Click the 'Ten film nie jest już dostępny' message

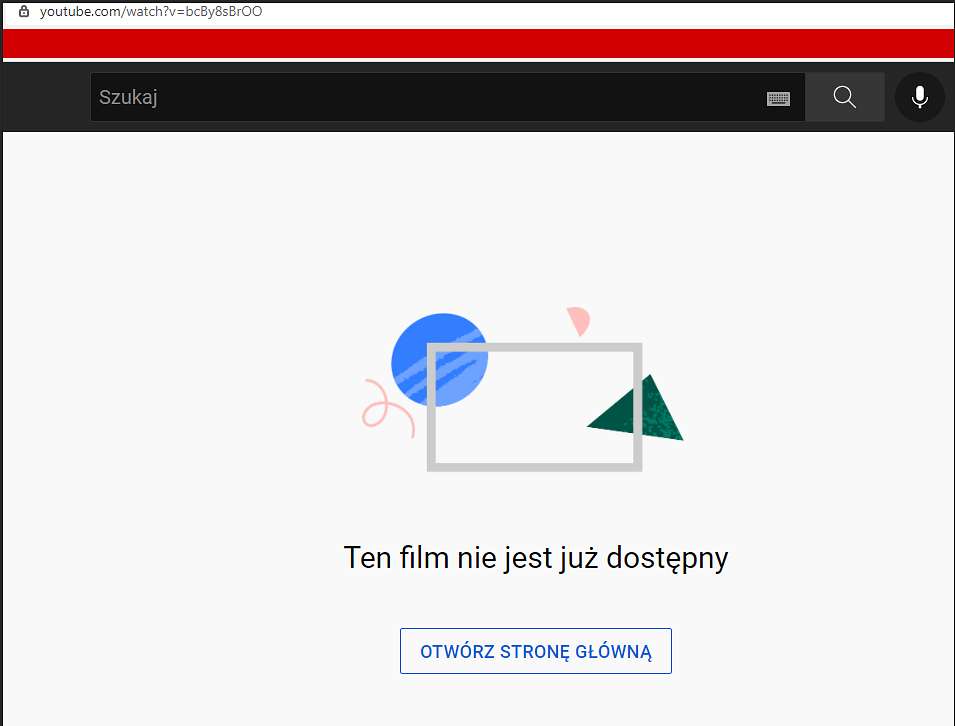click(536, 558)
